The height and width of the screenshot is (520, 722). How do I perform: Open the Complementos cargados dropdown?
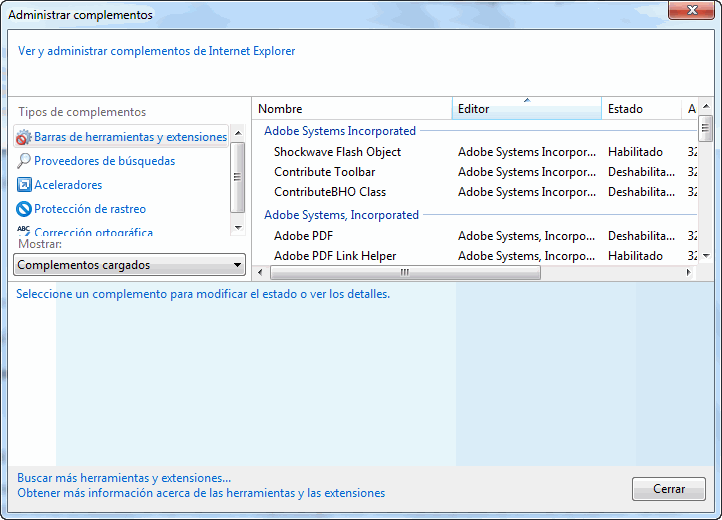129,265
